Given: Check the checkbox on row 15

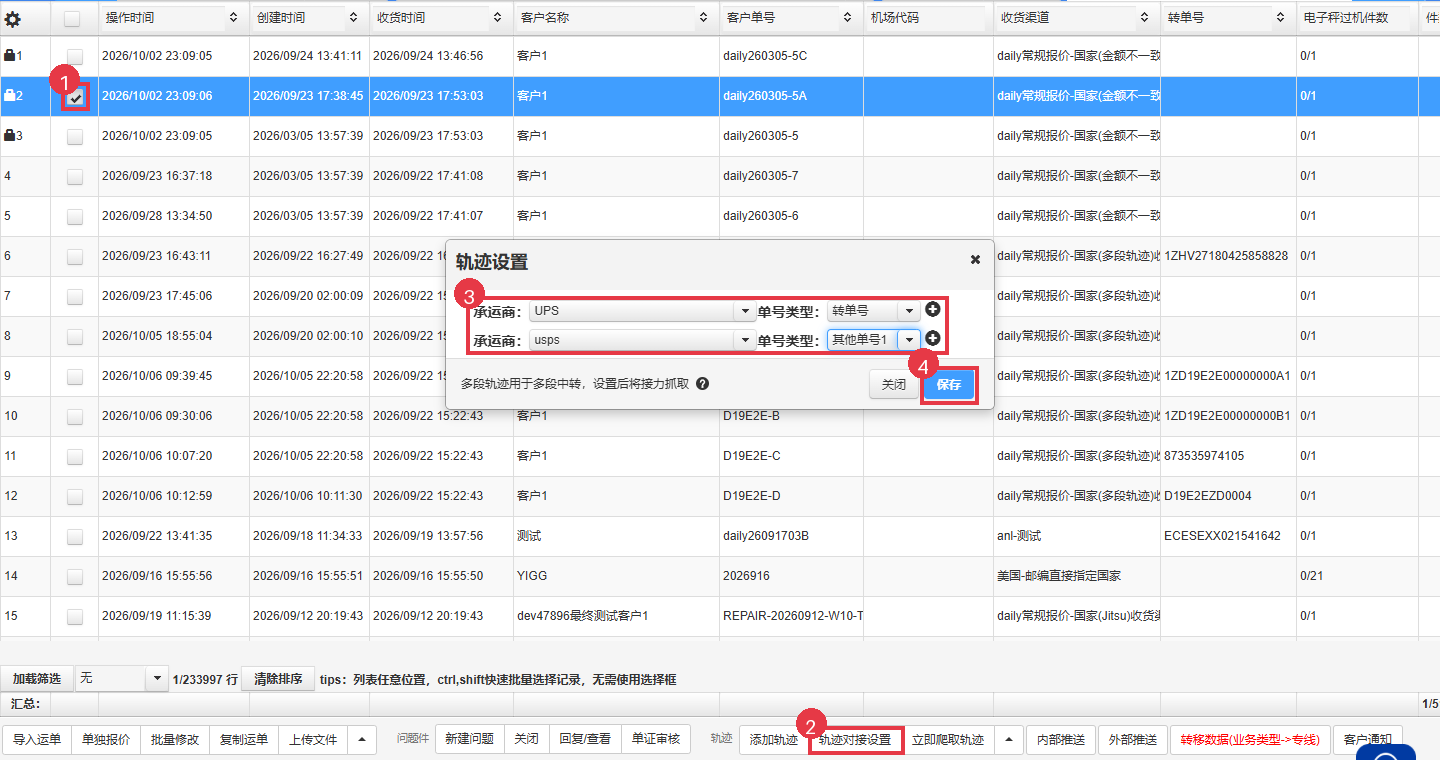Looking at the screenshot, I should click(x=75, y=616).
